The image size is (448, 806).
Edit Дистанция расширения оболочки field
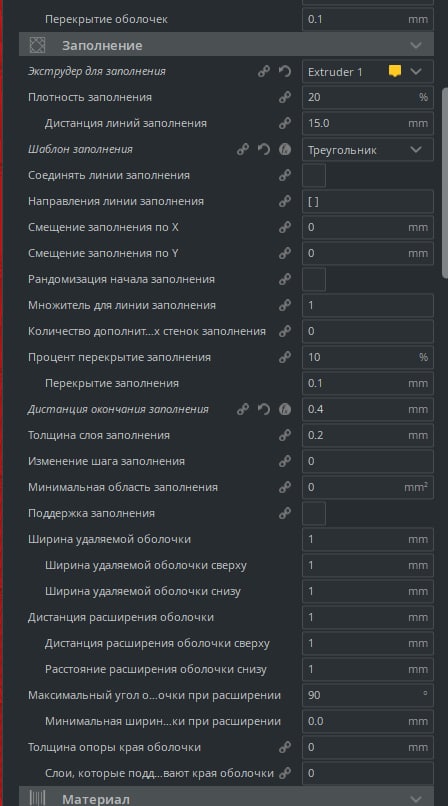(x=368, y=617)
